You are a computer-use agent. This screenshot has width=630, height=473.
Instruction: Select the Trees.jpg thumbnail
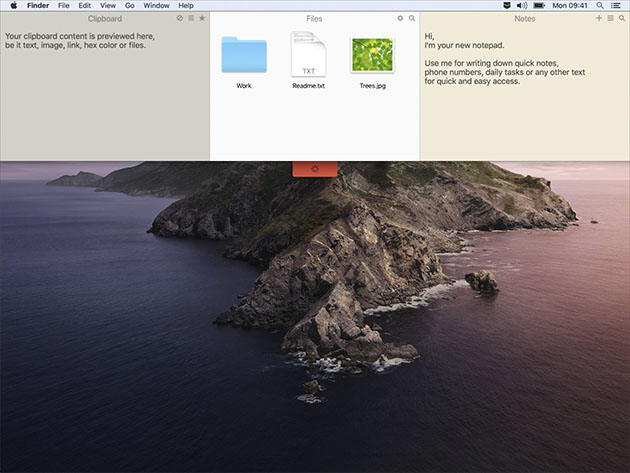coord(372,56)
